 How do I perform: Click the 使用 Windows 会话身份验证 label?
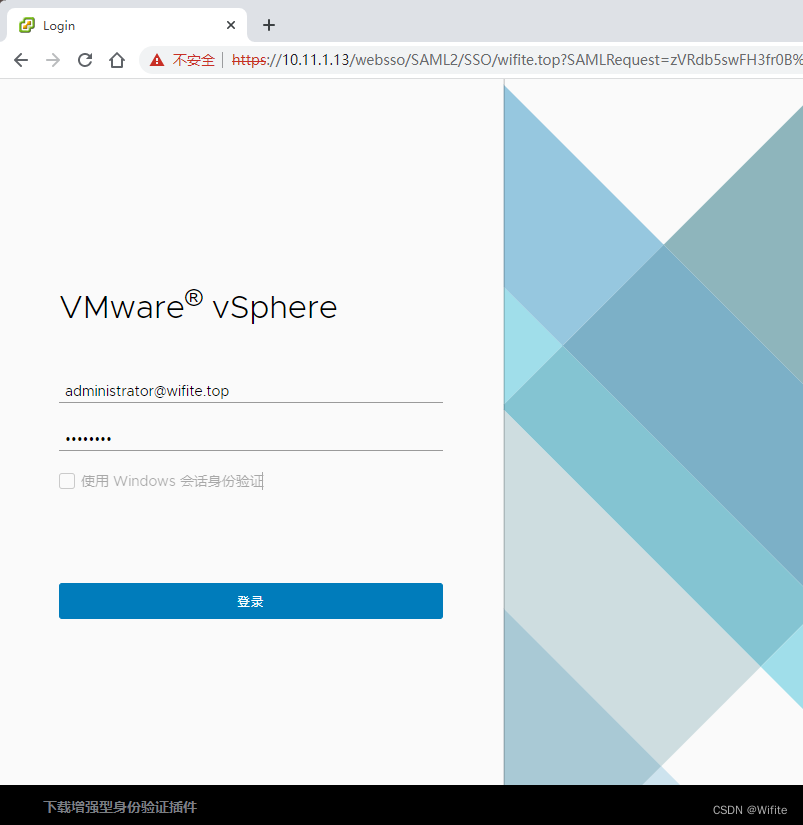click(x=172, y=481)
